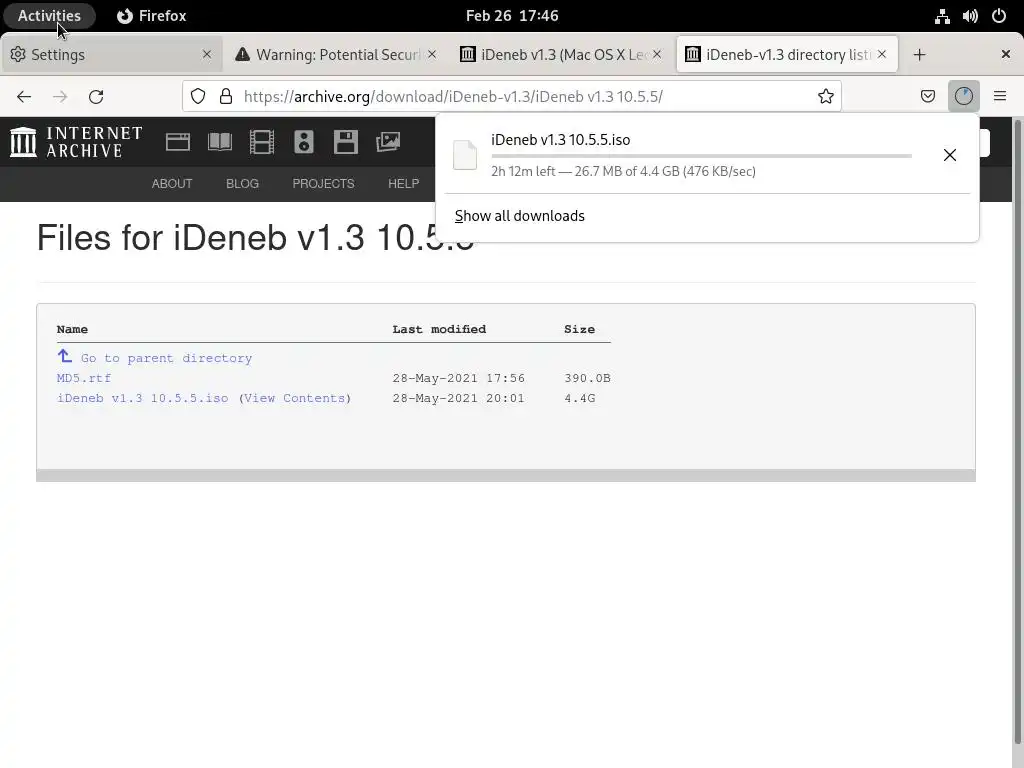This screenshot has height=768, width=1024.
Task: Open the Web (Wayback) icon
Action: [178, 142]
